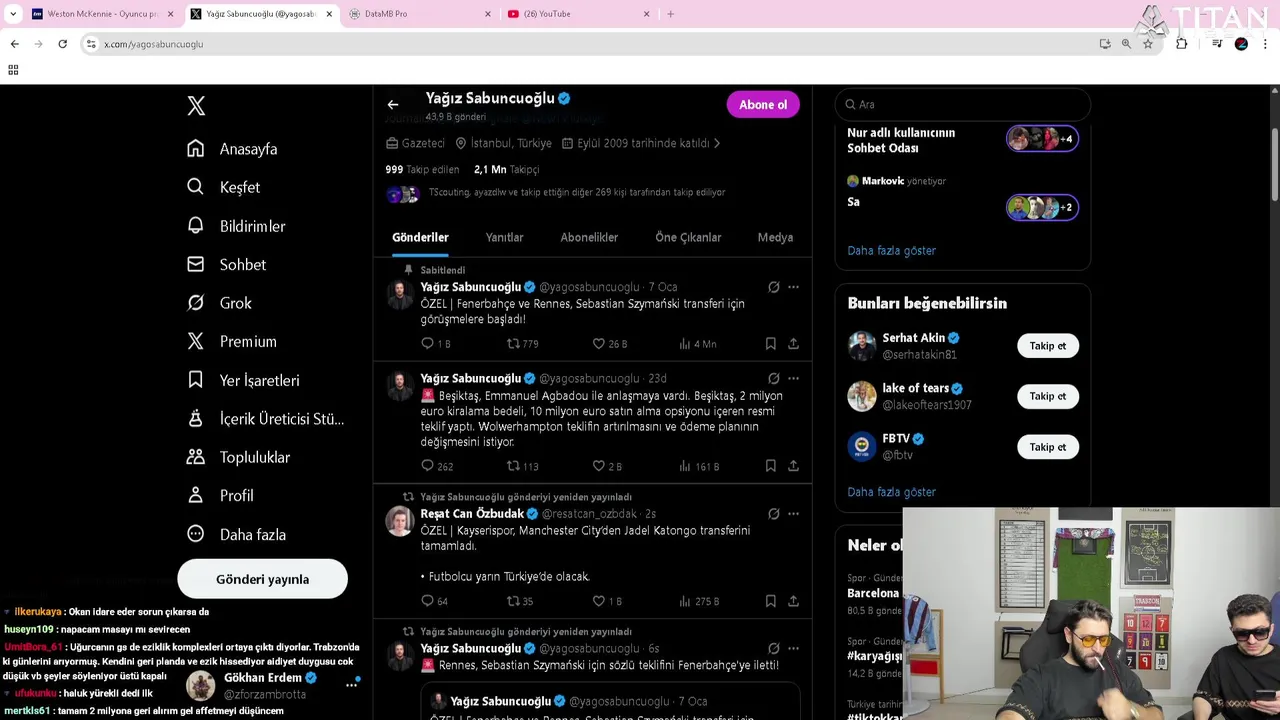Like the pinned post with 26 B likes

(x=609, y=344)
